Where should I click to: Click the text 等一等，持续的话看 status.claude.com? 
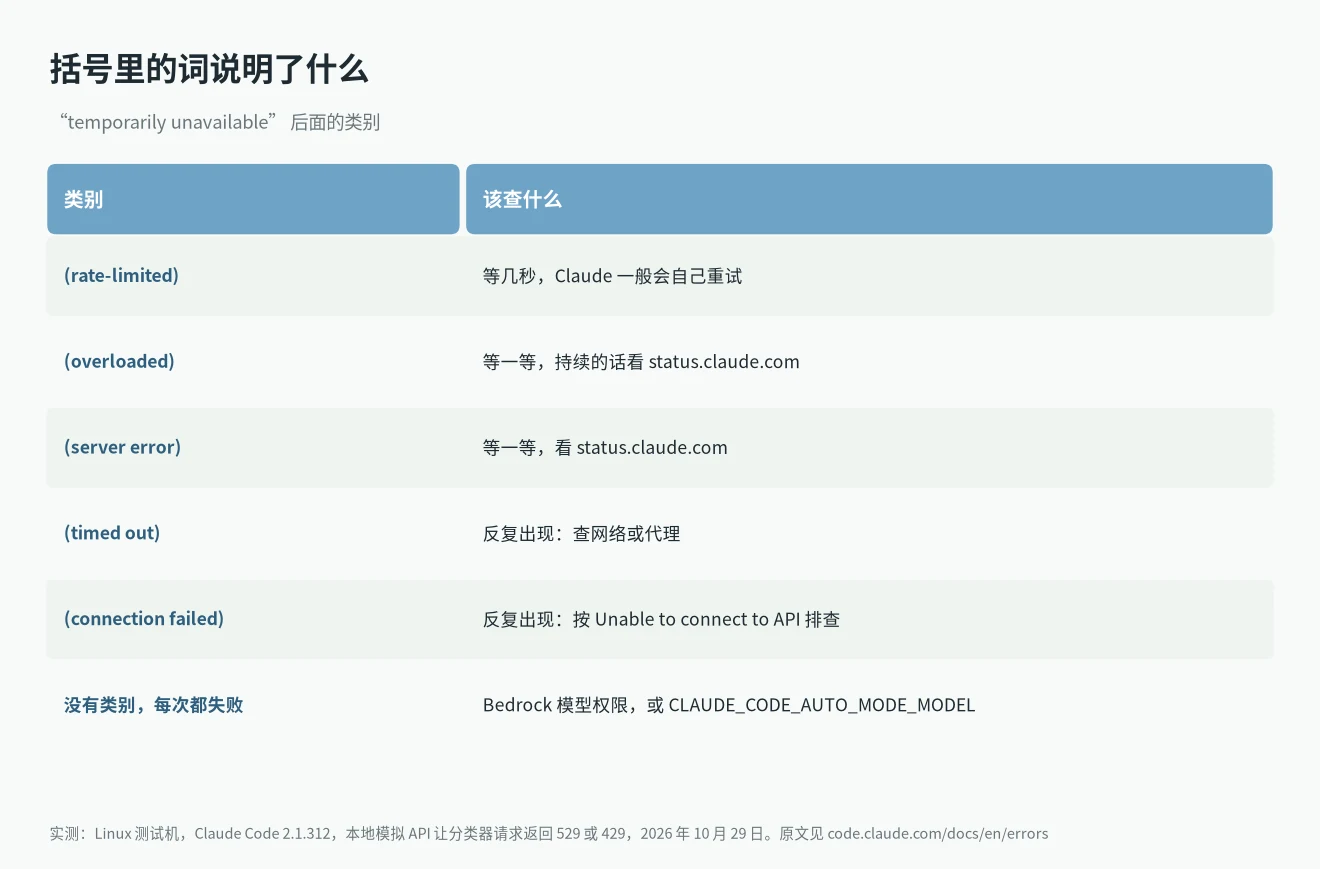pyautogui.click(x=641, y=362)
